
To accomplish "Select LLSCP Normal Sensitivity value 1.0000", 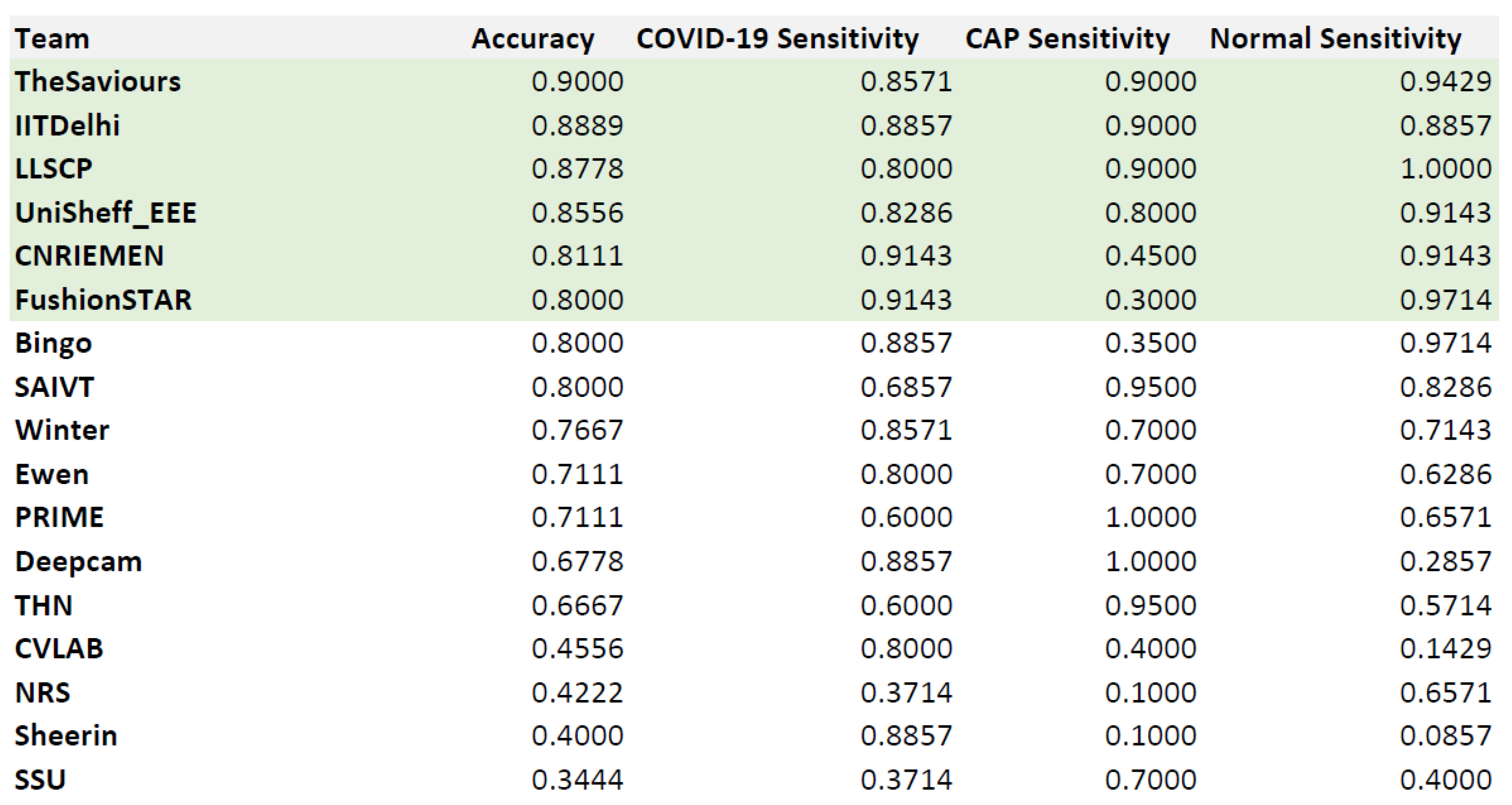I will [x=1445, y=169].
